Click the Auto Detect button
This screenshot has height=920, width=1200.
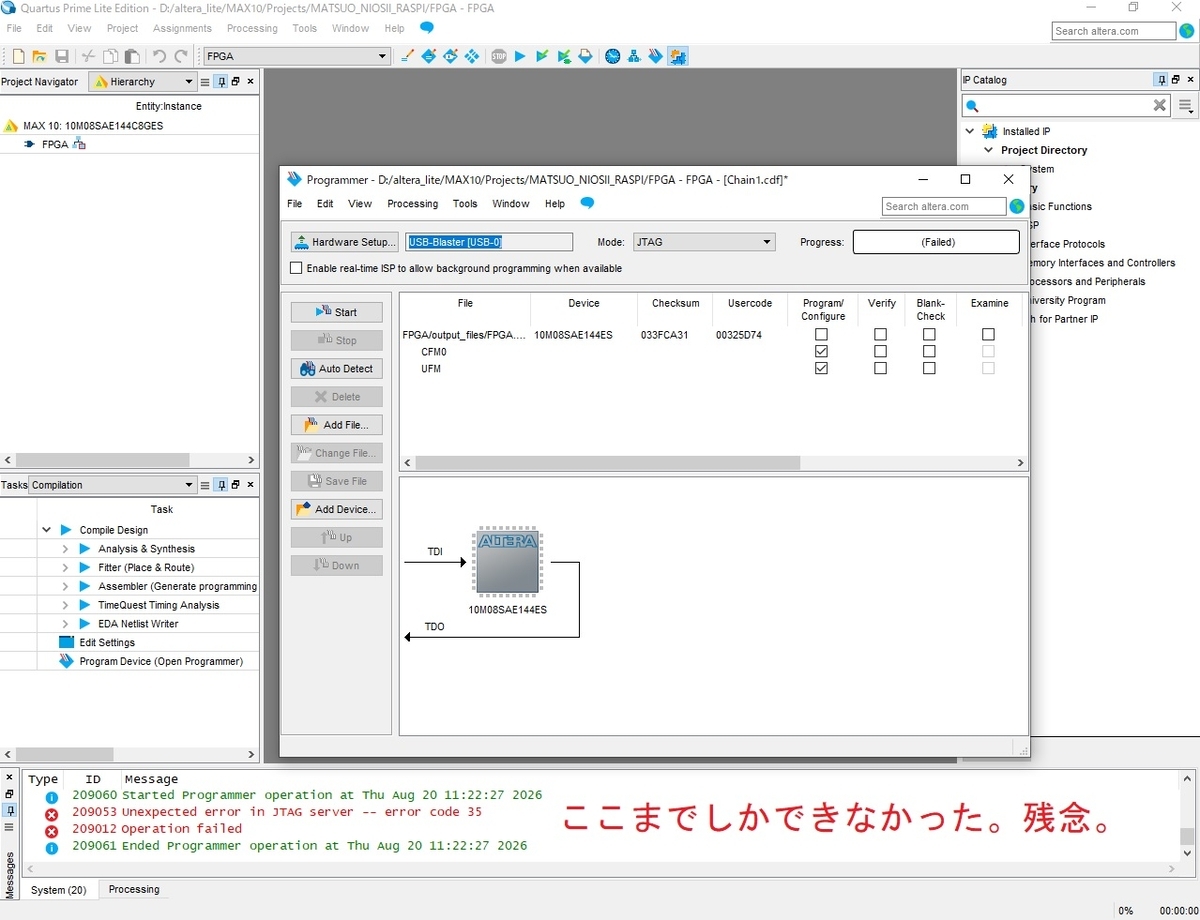(x=337, y=369)
